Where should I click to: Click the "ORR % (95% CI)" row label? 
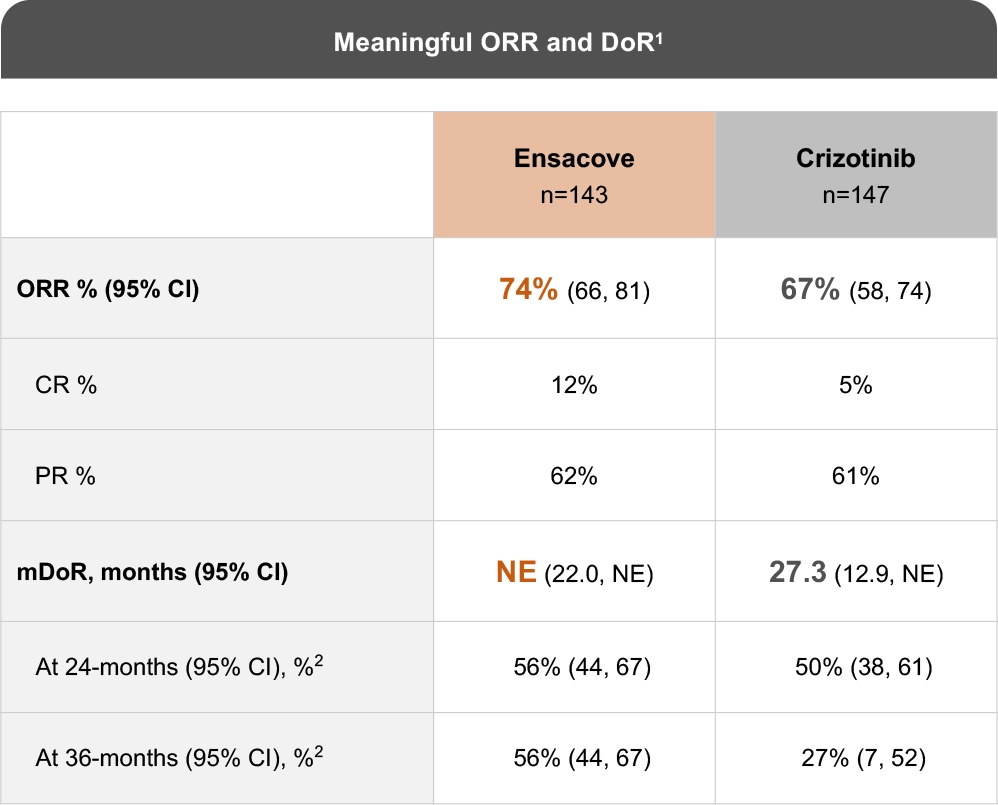108,291
